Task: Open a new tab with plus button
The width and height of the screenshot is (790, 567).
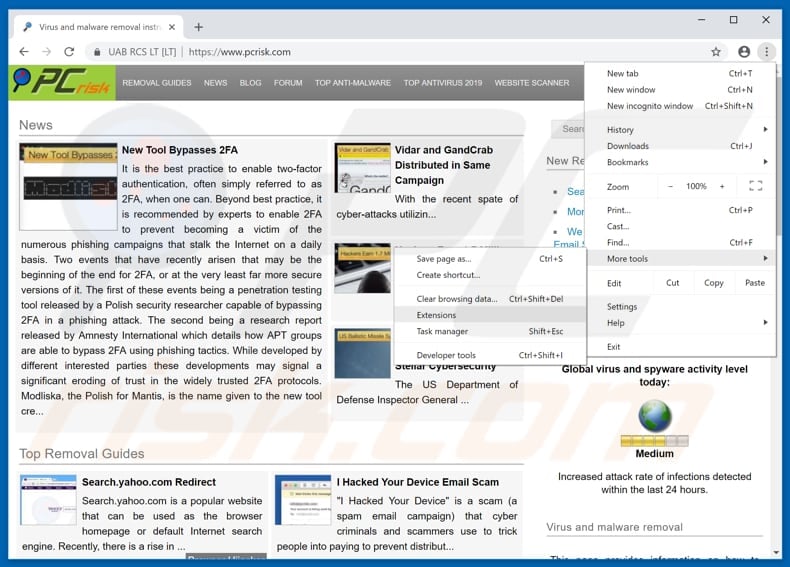Action: coord(198,27)
